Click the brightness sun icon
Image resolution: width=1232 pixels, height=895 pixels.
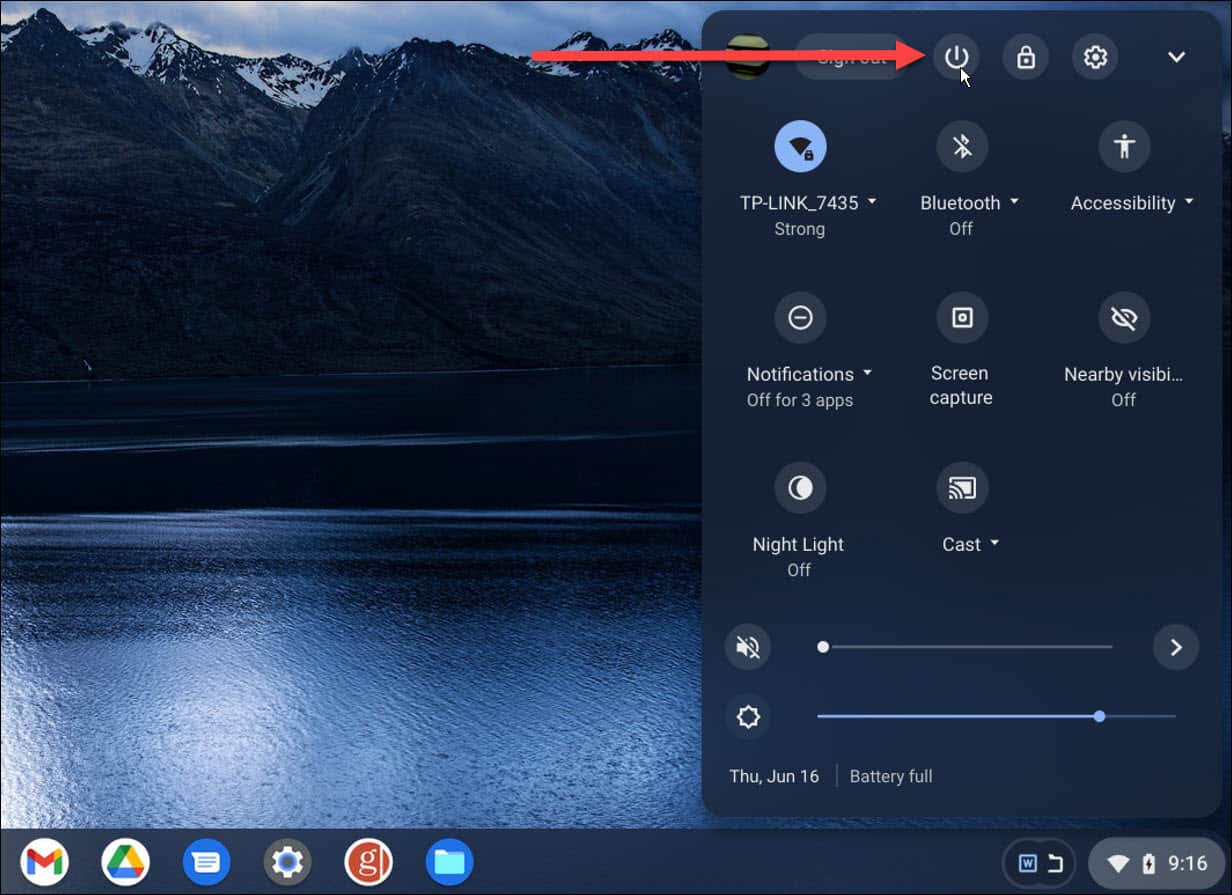tap(748, 717)
